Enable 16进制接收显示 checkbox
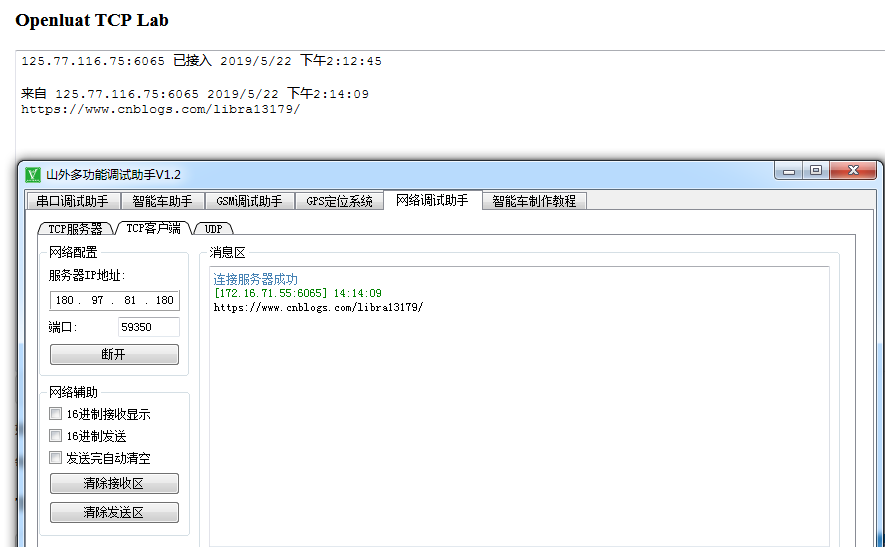 click(55, 414)
